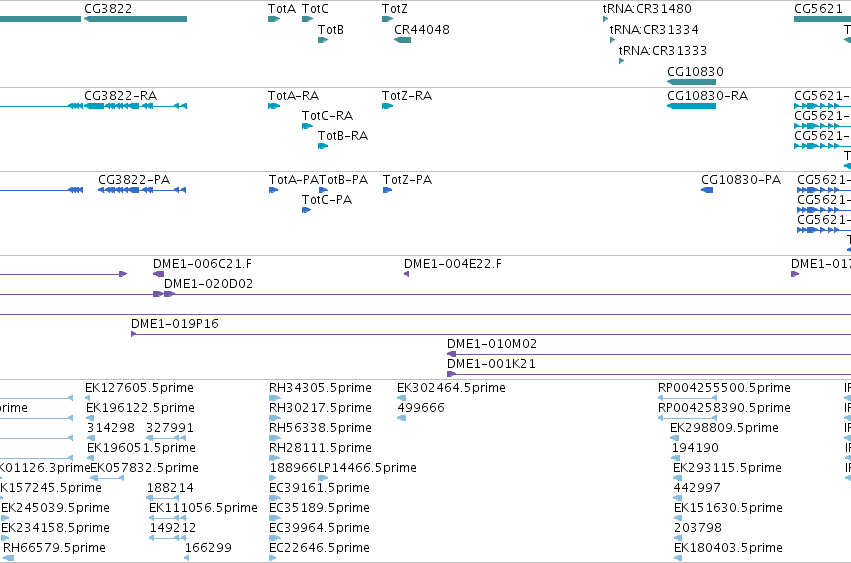
Task: Click the LP14466.5prime EST label
Action: click(x=367, y=469)
